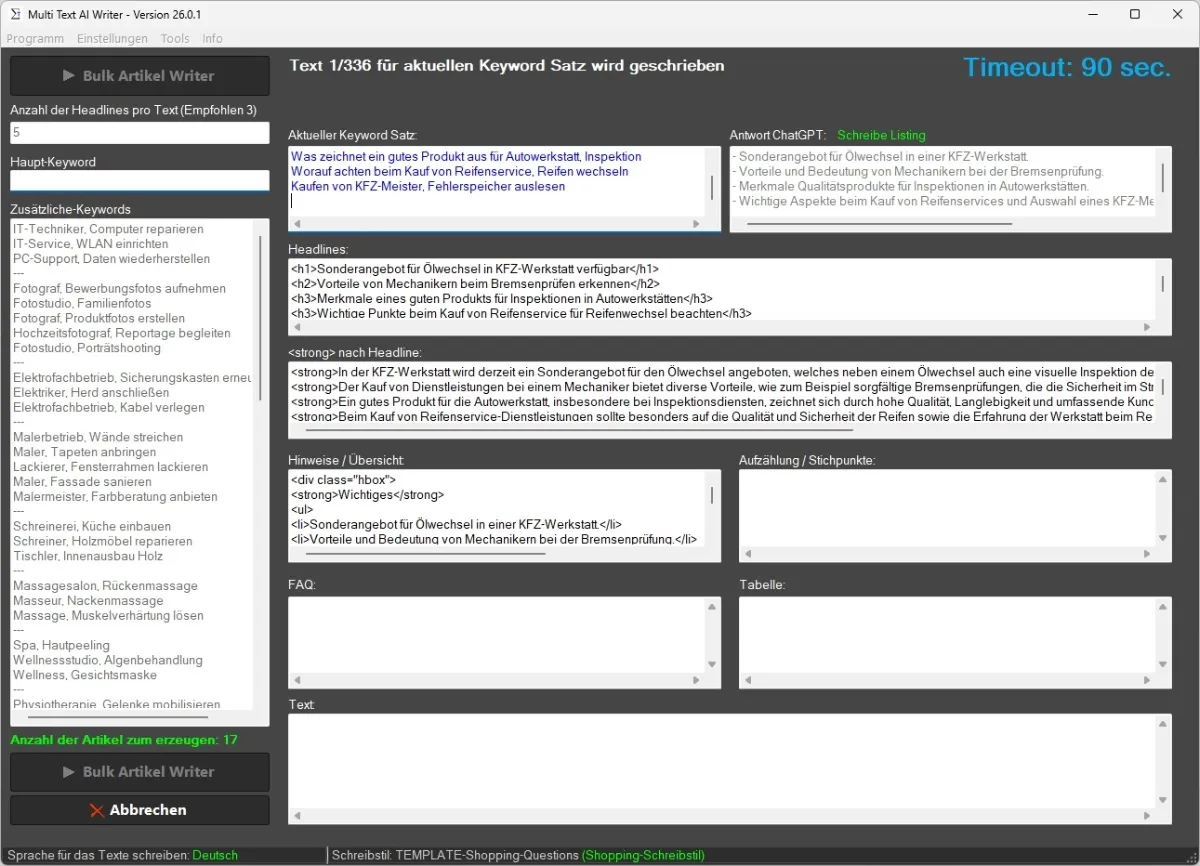Click the vertical scrollbar of Zusätzliche-Keywords list

(260, 317)
